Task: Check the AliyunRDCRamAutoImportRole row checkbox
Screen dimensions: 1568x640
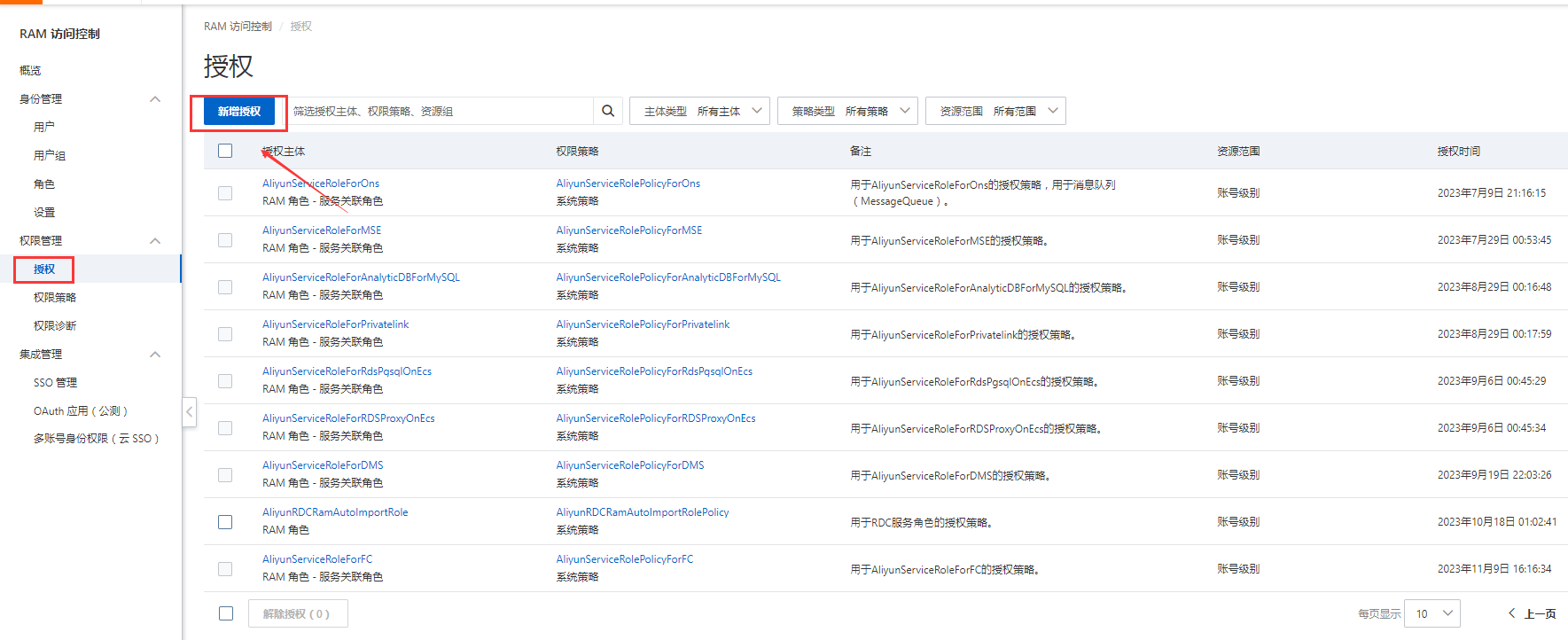Action: point(225,521)
